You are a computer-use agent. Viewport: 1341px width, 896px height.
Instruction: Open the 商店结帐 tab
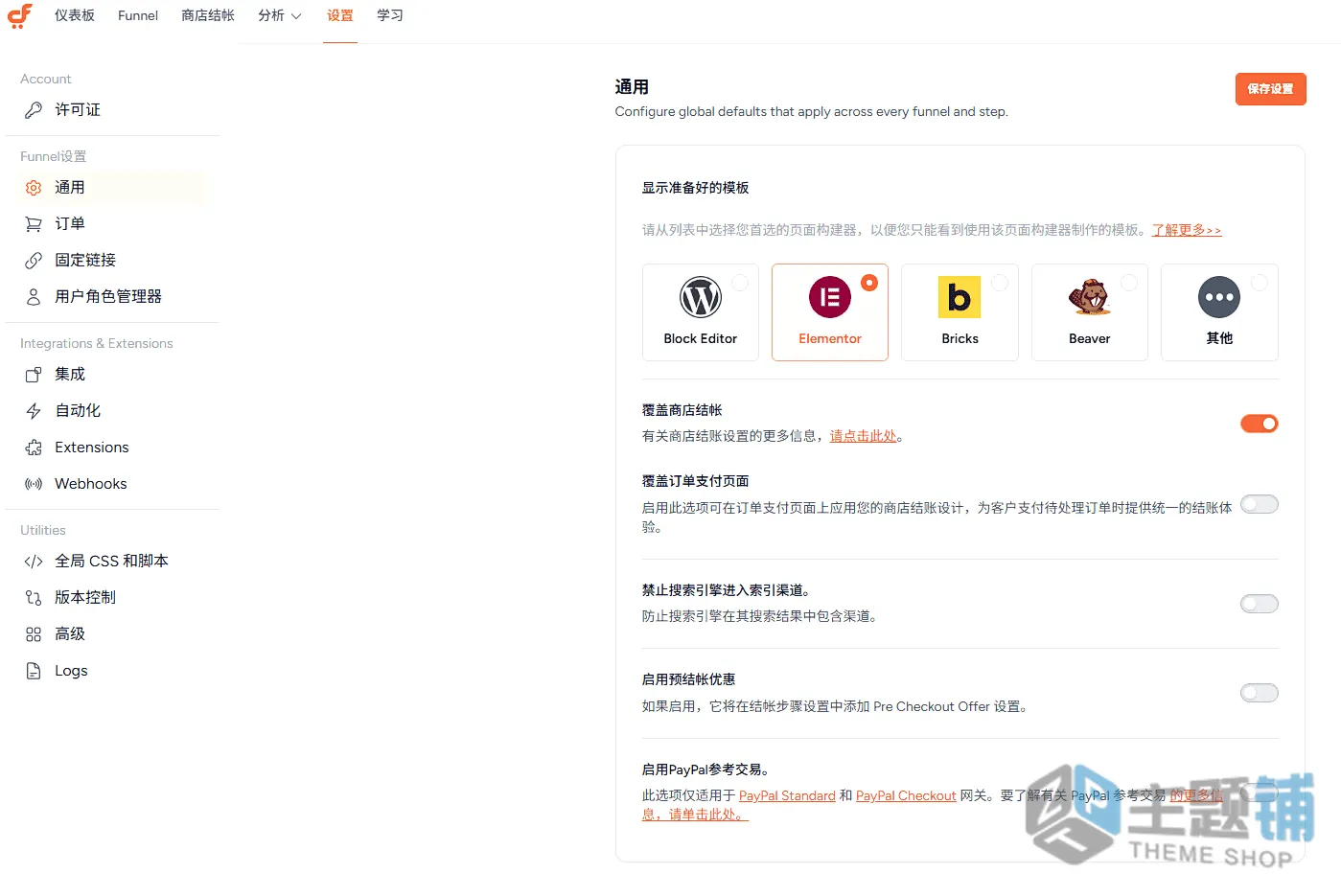pos(208,15)
